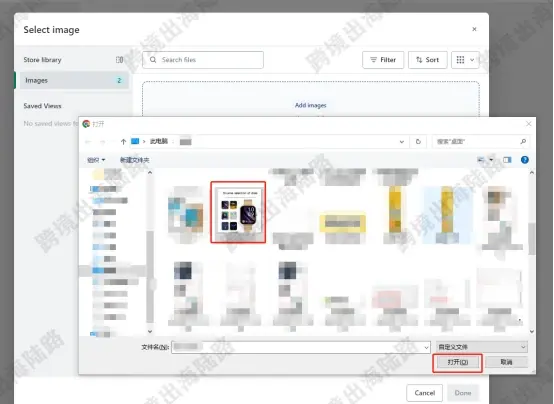Screen dimensions: 554x404
Task: Click the forward arrow in file dialog
Action: coord(103,142)
